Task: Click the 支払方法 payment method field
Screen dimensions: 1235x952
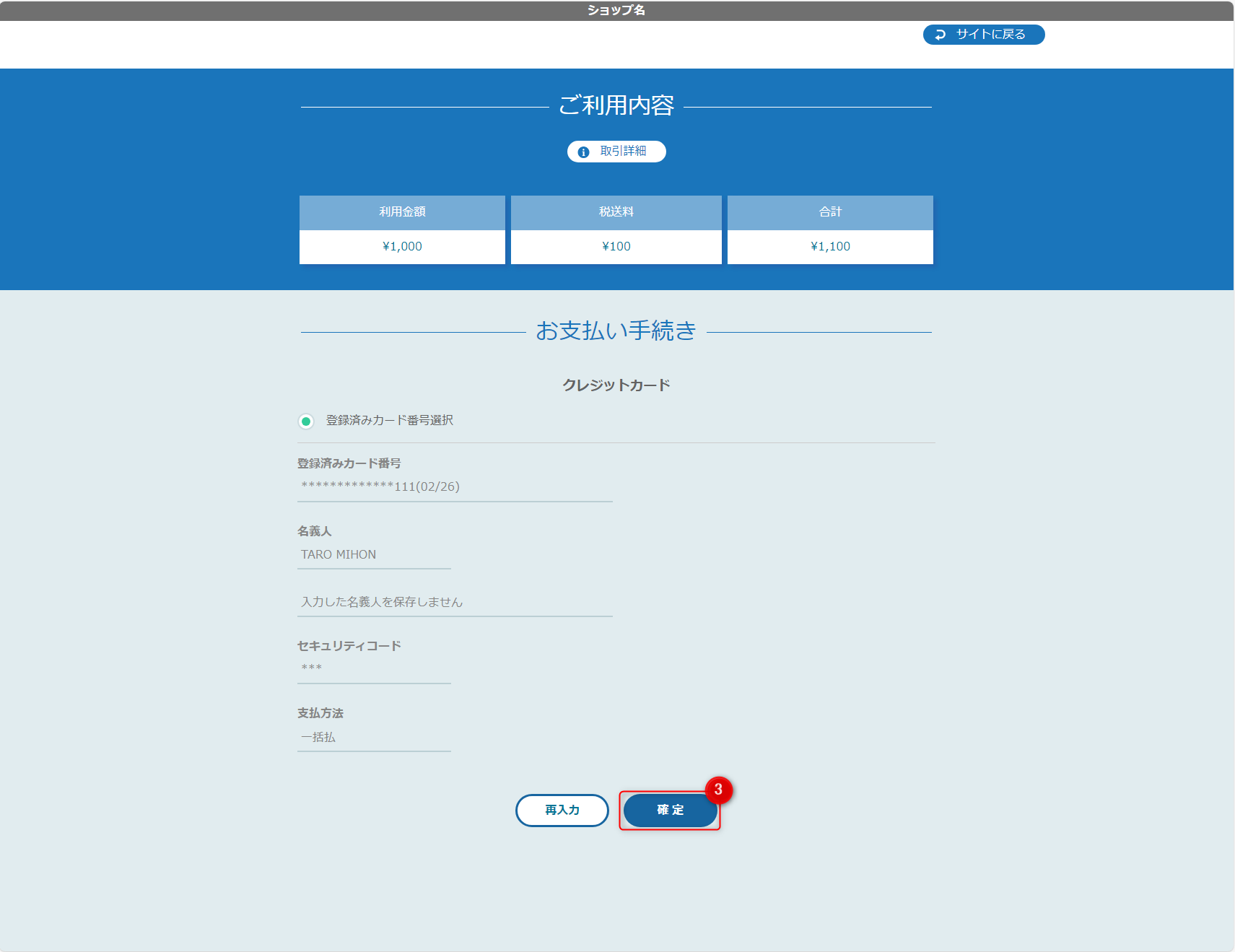Action: click(374, 737)
